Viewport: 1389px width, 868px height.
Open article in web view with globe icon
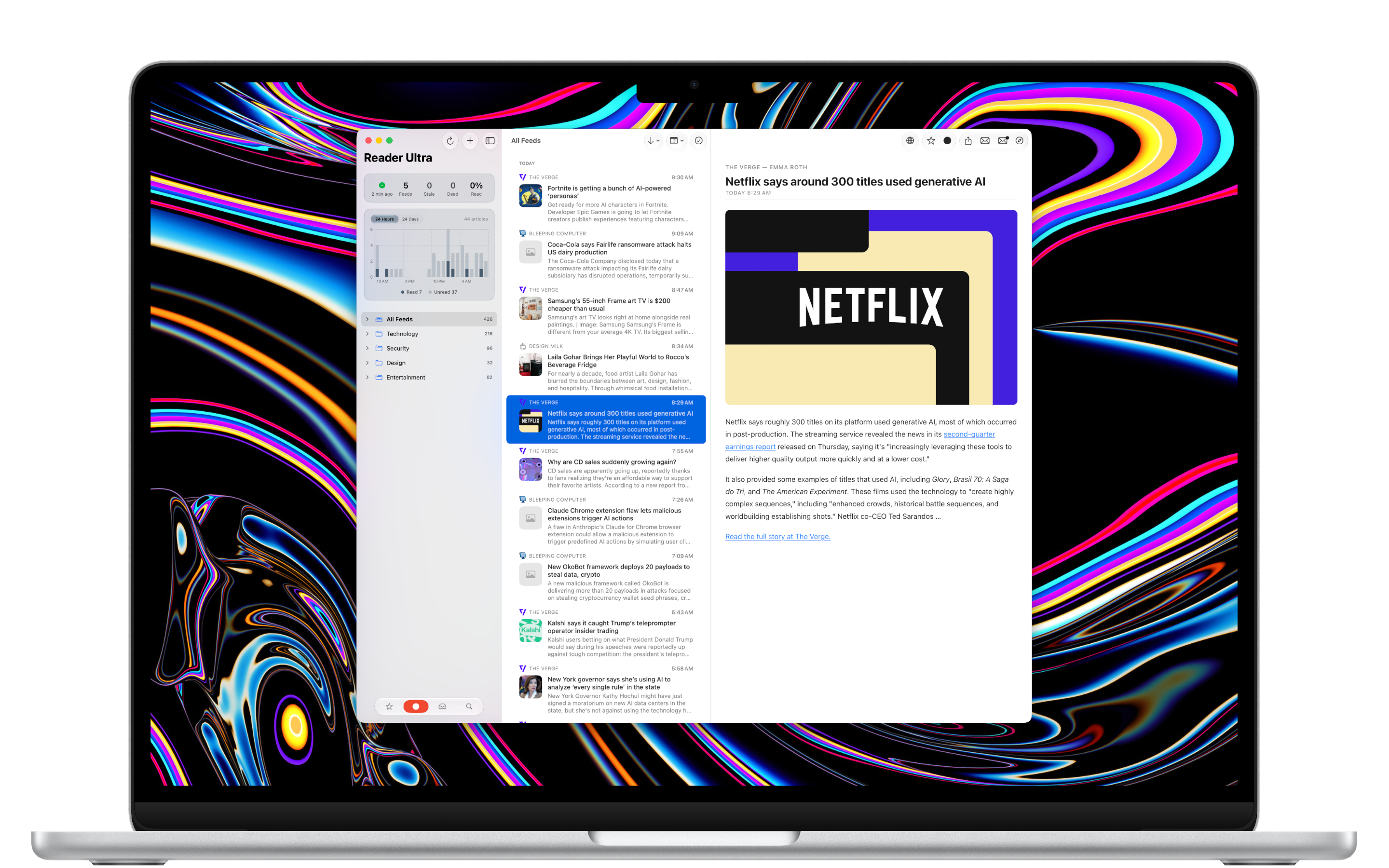tap(910, 141)
